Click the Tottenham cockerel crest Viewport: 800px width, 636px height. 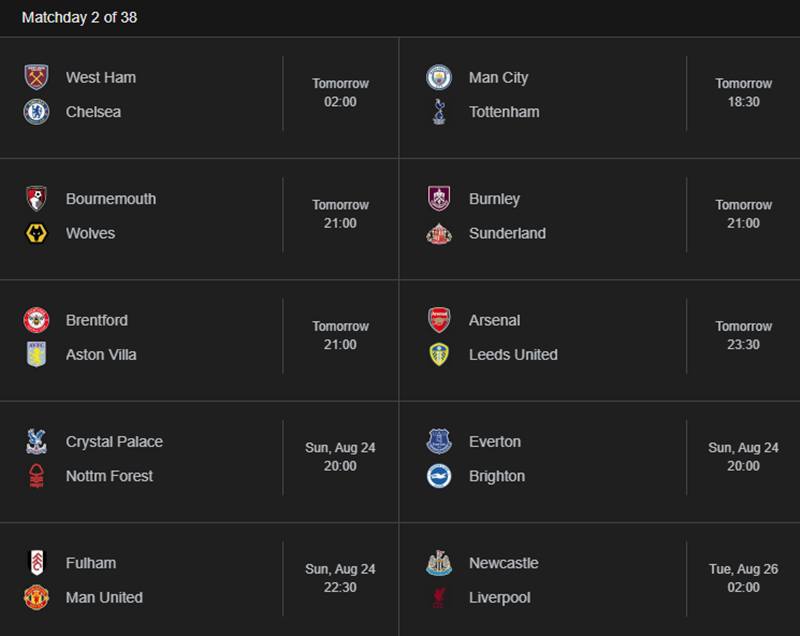tap(439, 112)
